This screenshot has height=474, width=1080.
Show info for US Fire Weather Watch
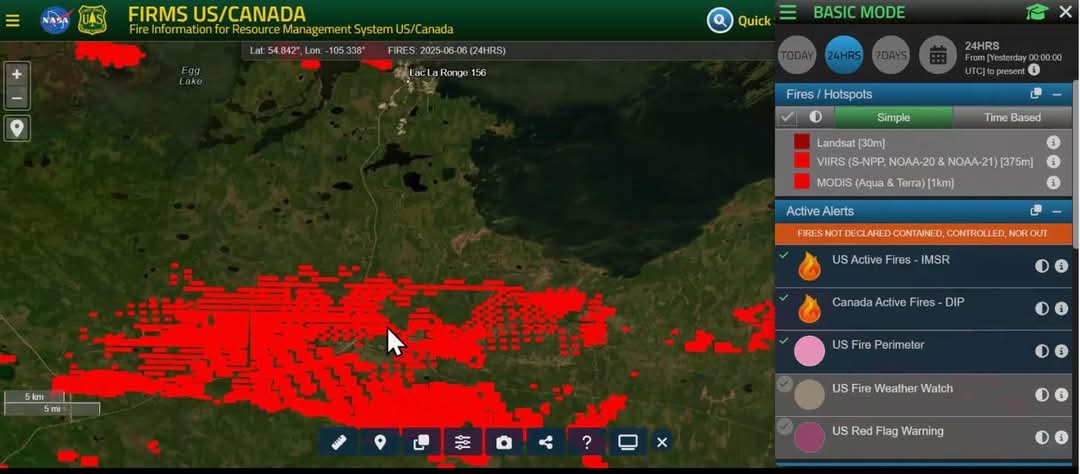tap(1061, 395)
